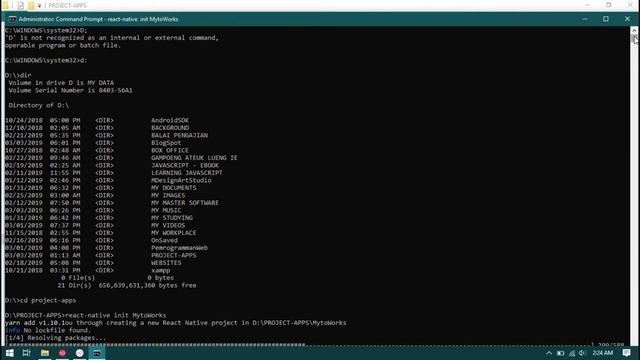Viewport: 640px width, 360px height.
Task: Click the MY VIDEOS entry
Action: pyautogui.click(x=168, y=225)
